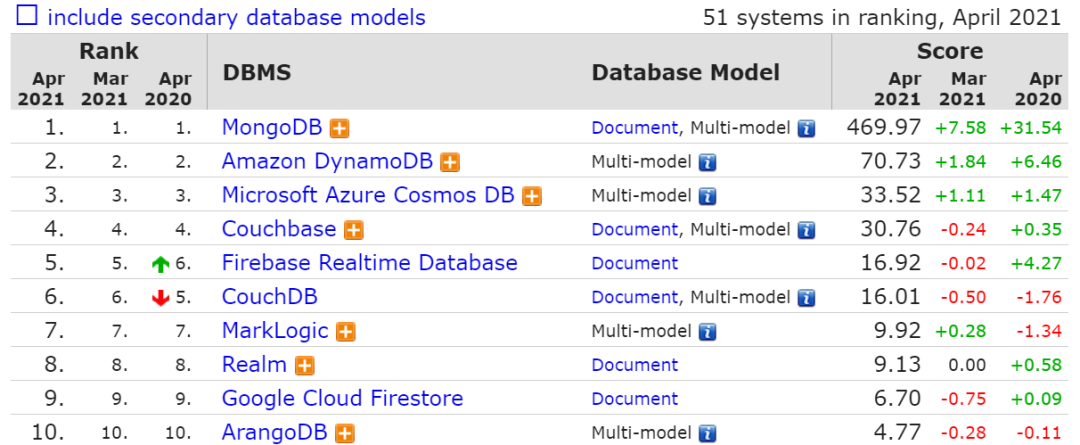
Task: Enable the include secondary database models checkbox
Action: 26,17
